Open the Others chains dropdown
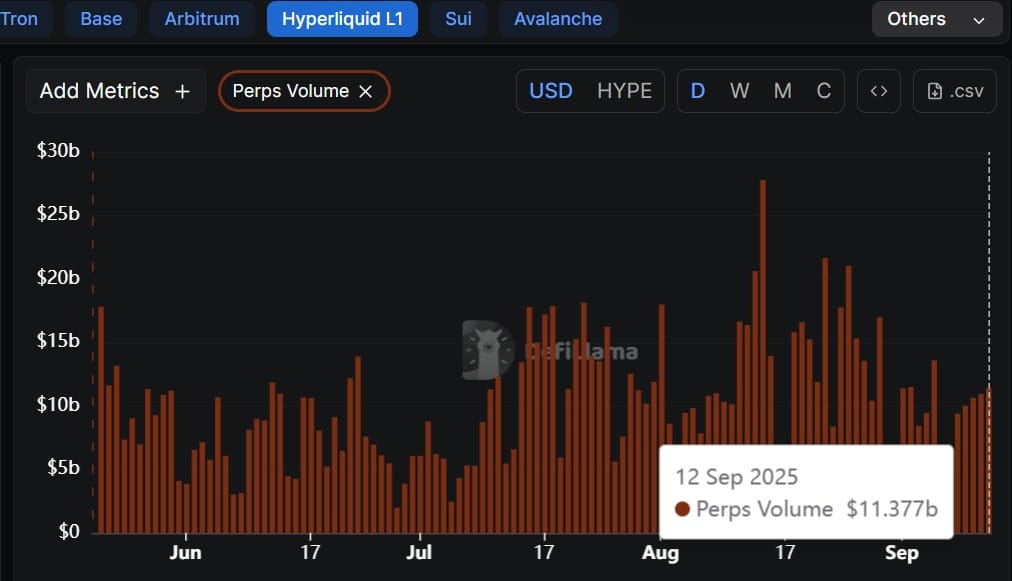The height and width of the screenshot is (581, 1012). 916,18
